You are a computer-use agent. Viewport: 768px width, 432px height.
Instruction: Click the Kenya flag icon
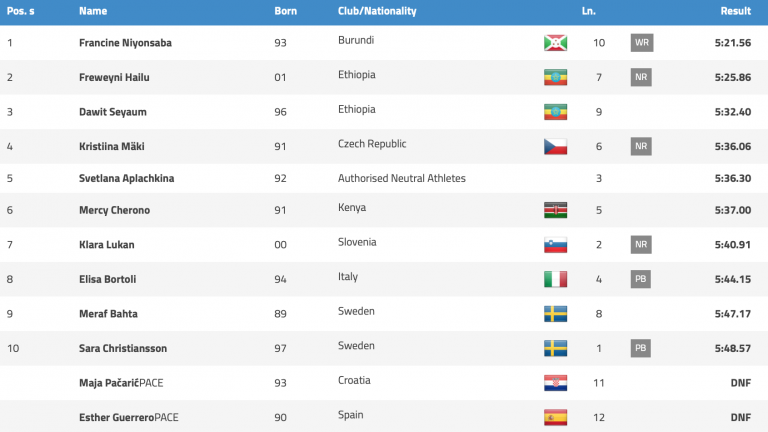click(x=555, y=210)
